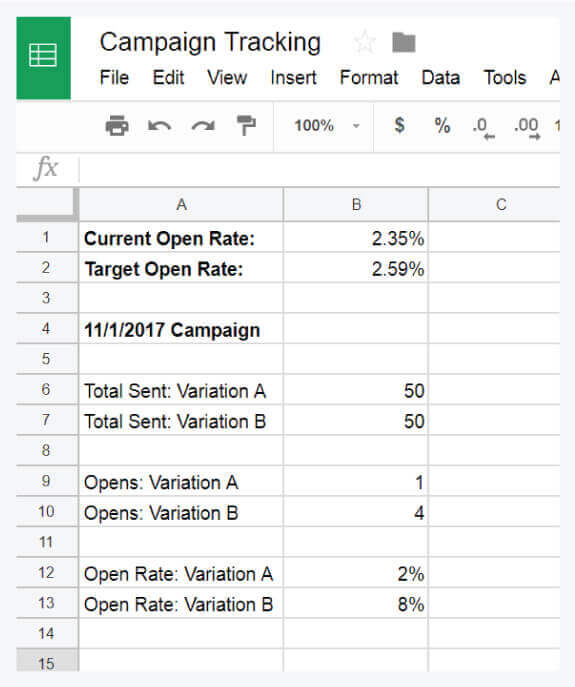Select the paint format tool

click(245, 126)
